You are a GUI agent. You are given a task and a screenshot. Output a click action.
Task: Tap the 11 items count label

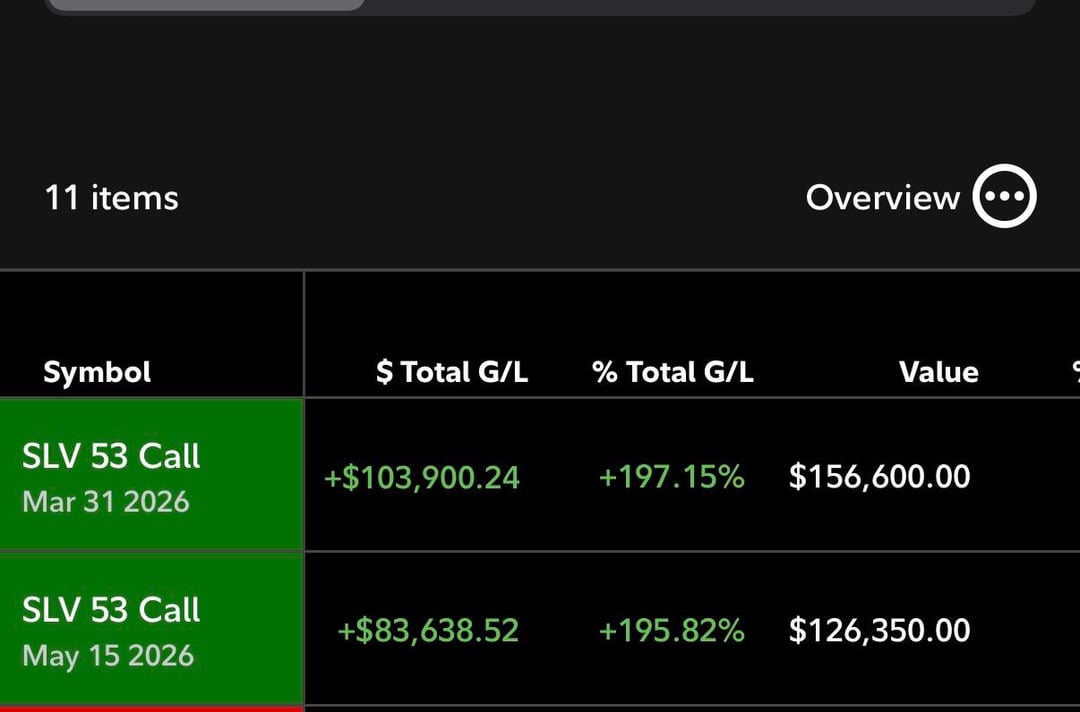[x=111, y=197]
